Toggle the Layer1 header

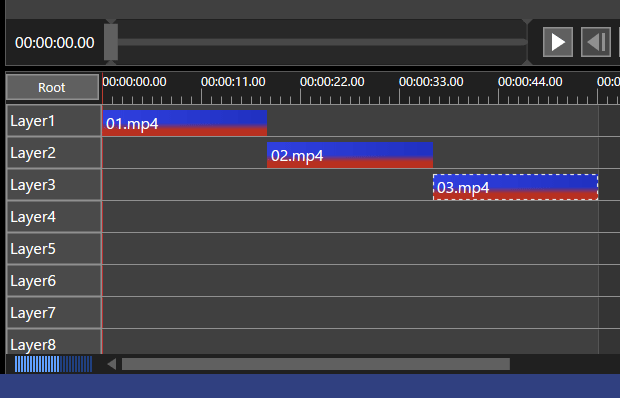(54, 121)
